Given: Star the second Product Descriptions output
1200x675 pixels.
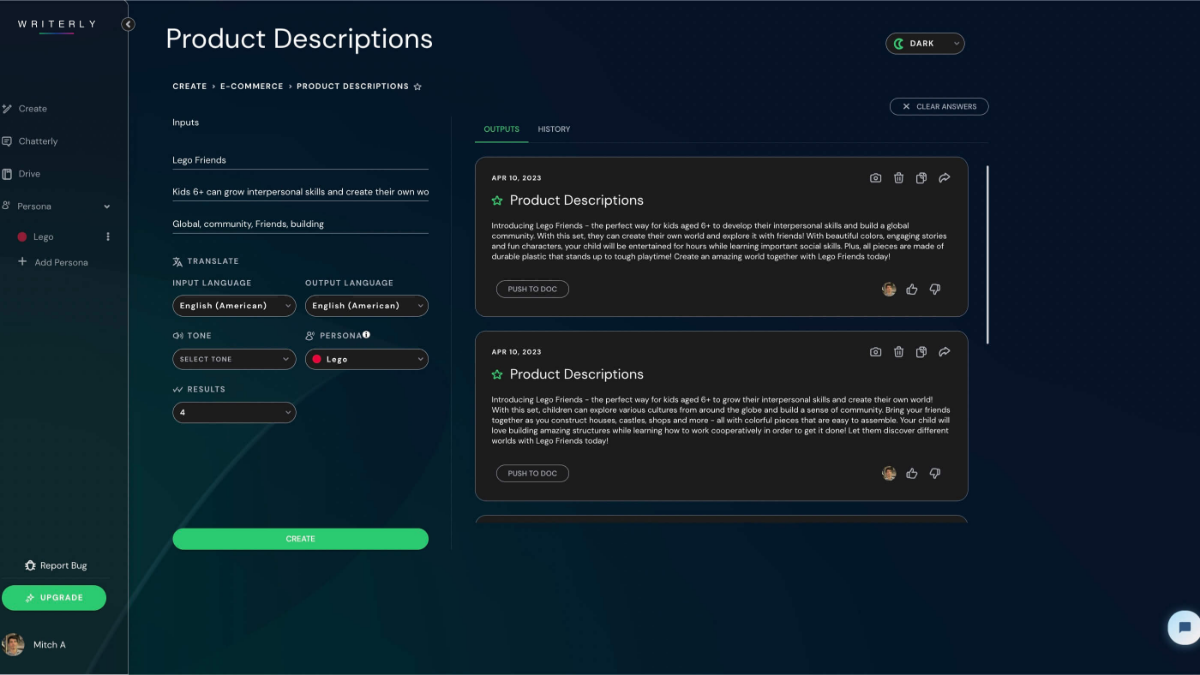Looking at the screenshot, I should pos(497,374).
